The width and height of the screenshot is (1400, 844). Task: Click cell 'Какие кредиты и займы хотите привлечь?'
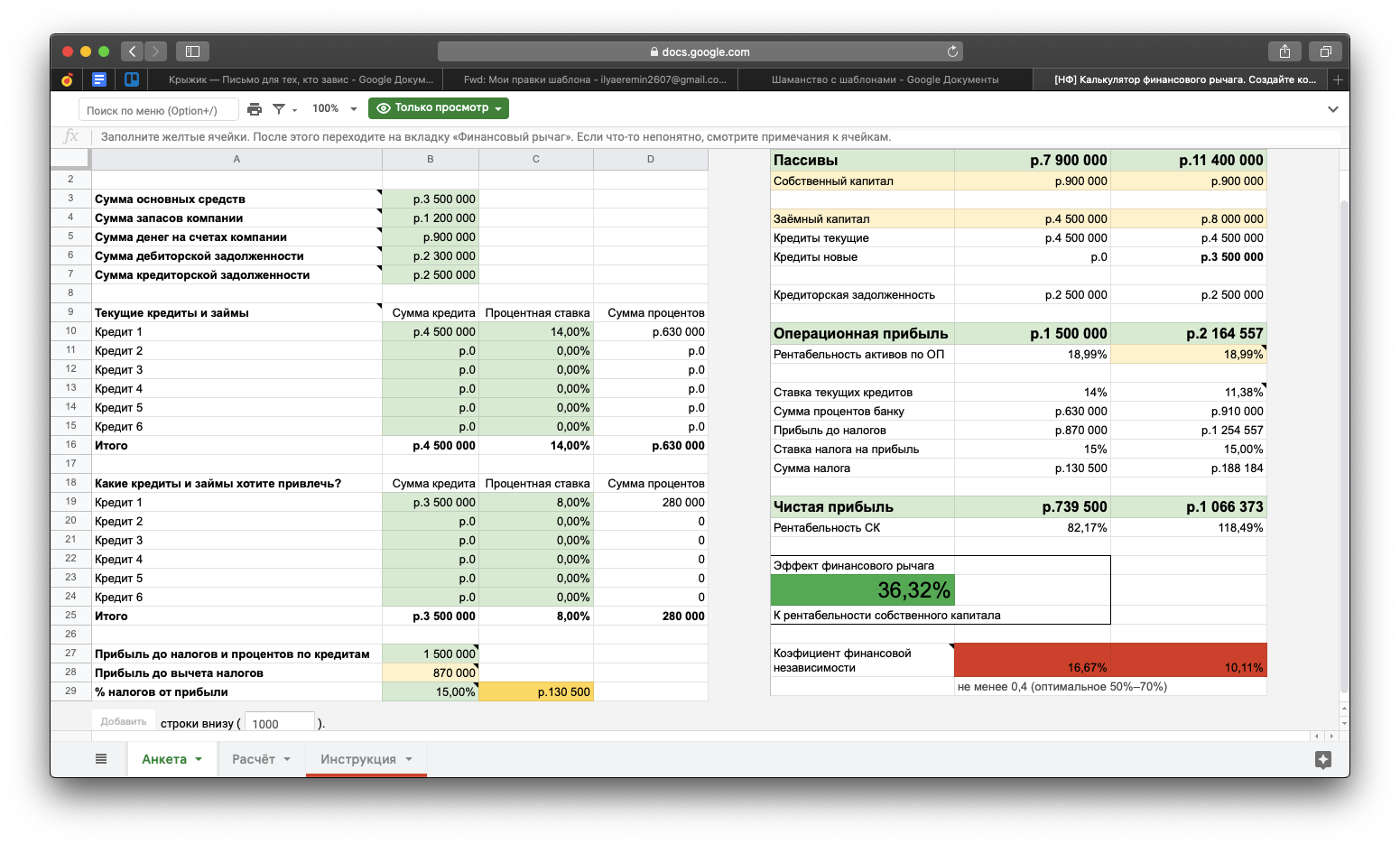(236, 483)
